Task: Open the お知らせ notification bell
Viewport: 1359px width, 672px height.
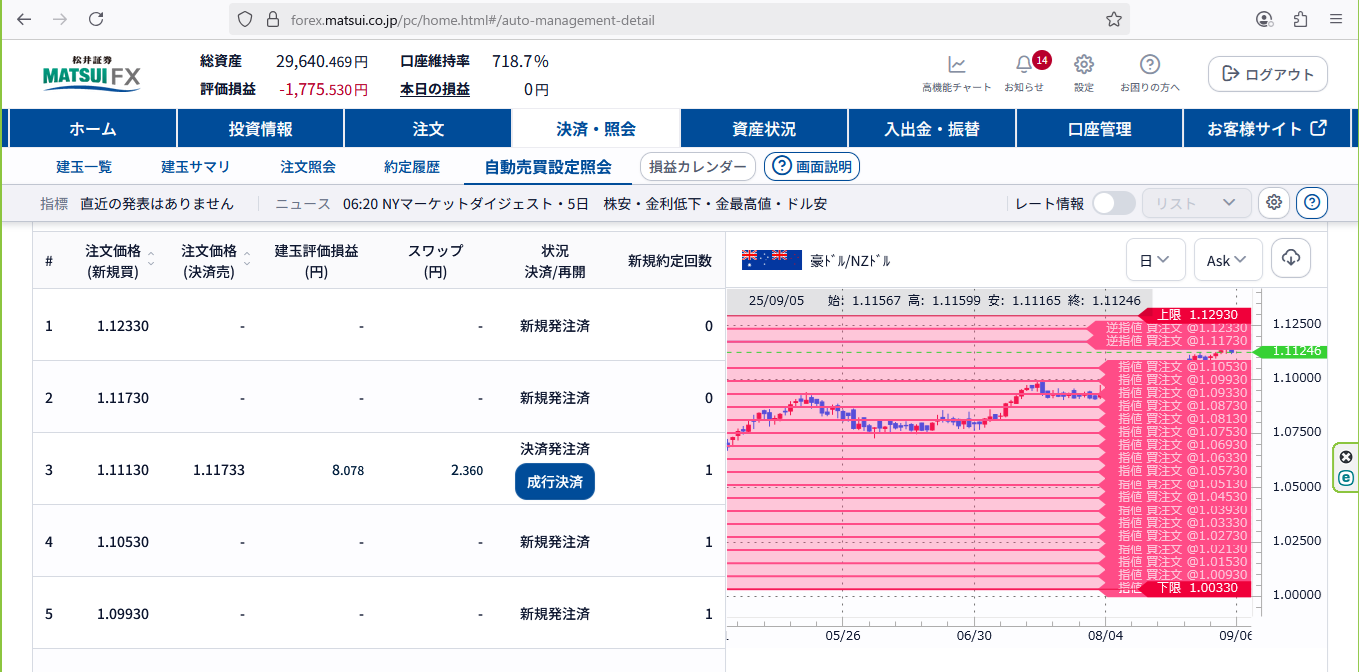Action: 1024,73
